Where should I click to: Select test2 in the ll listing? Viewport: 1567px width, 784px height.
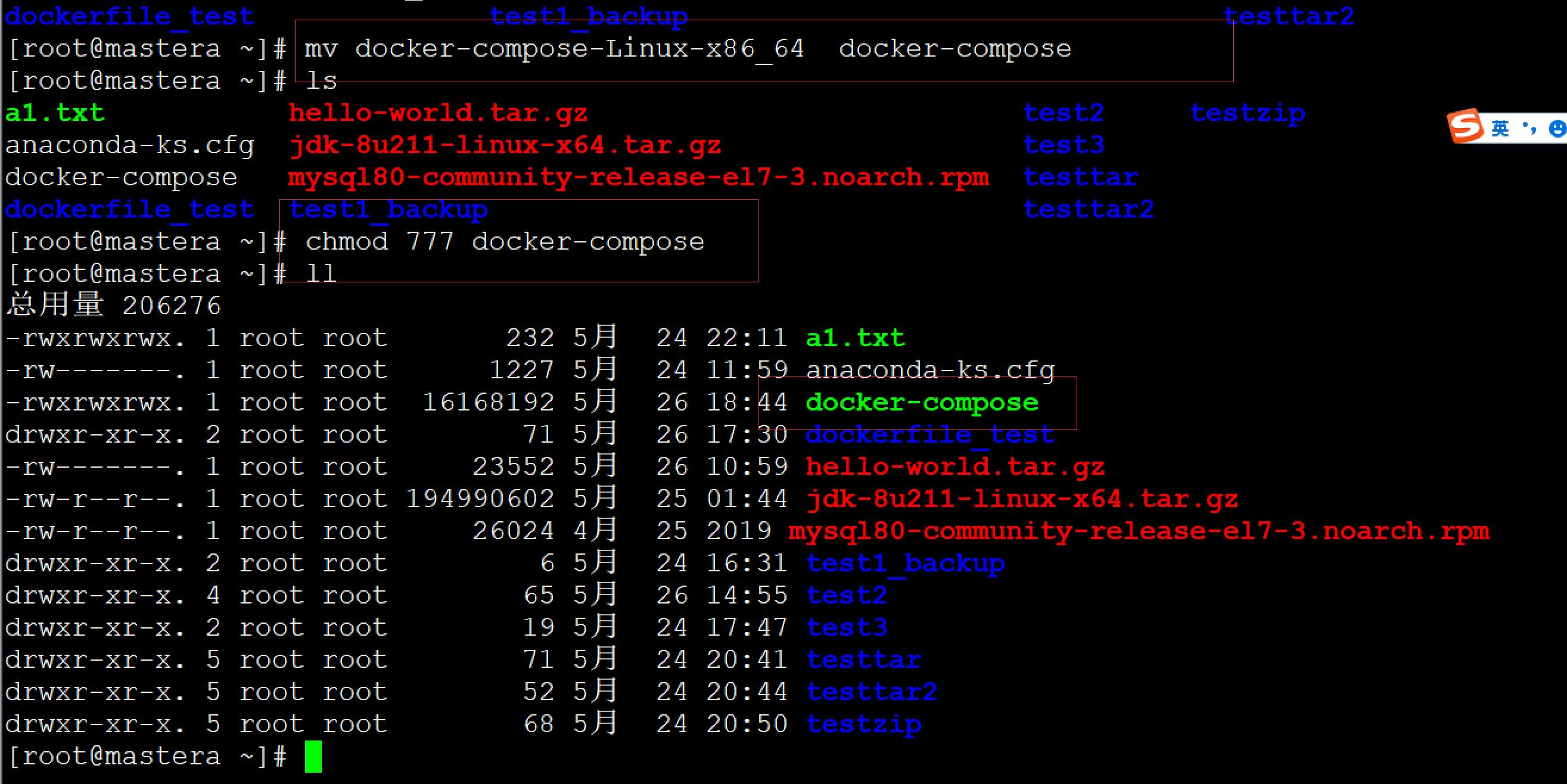[x=847, y=596]
